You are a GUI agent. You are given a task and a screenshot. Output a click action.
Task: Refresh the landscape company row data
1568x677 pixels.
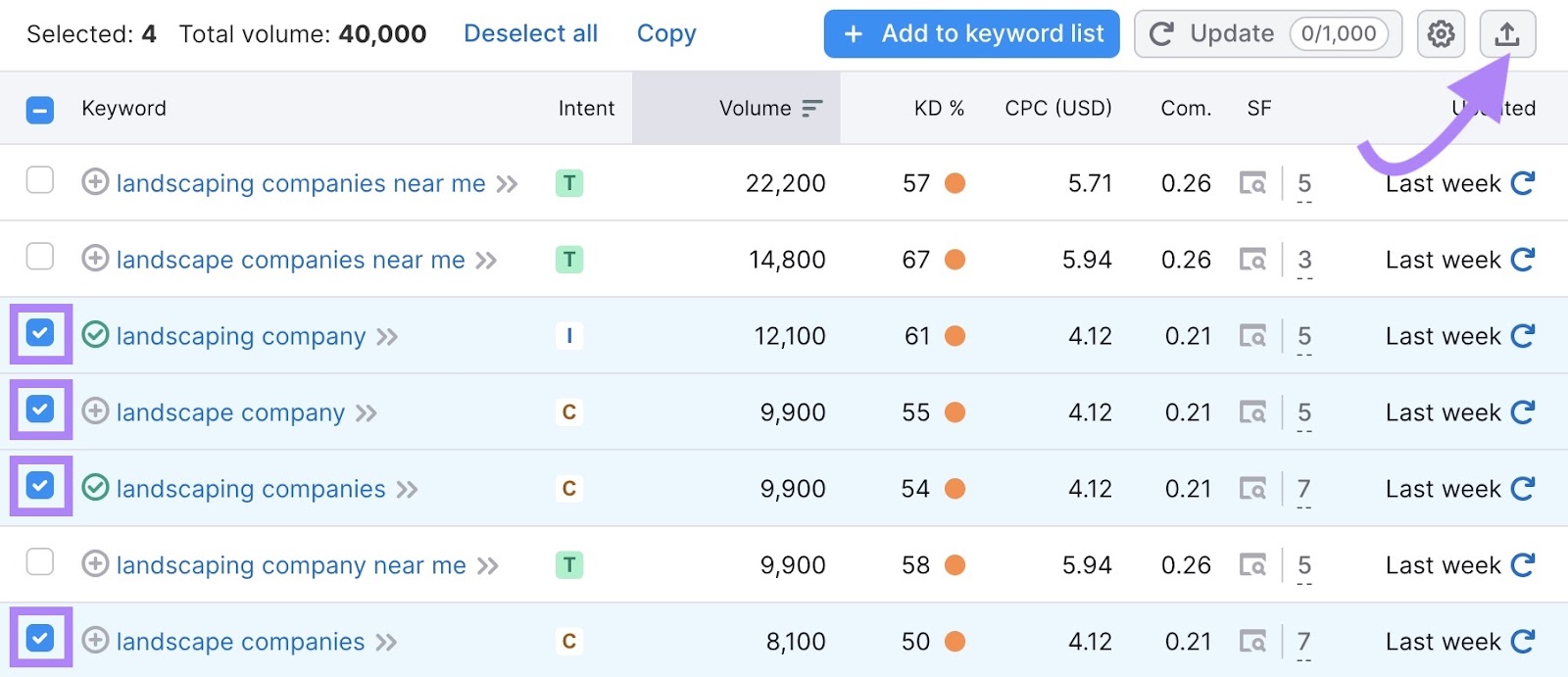pyautogui.click(x=1522, y=412)
